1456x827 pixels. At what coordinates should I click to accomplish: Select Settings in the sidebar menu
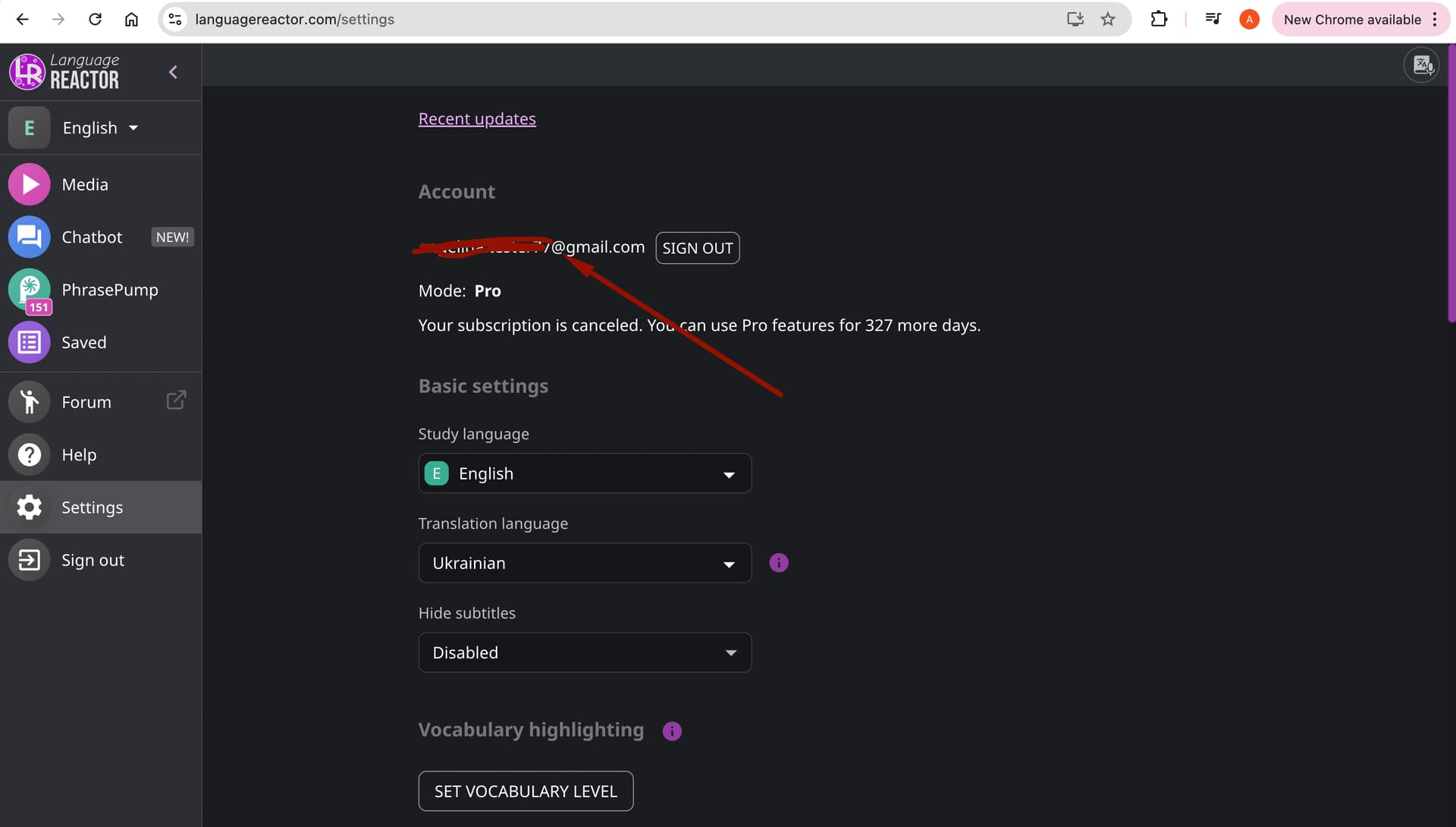click(x=92, y=508)
